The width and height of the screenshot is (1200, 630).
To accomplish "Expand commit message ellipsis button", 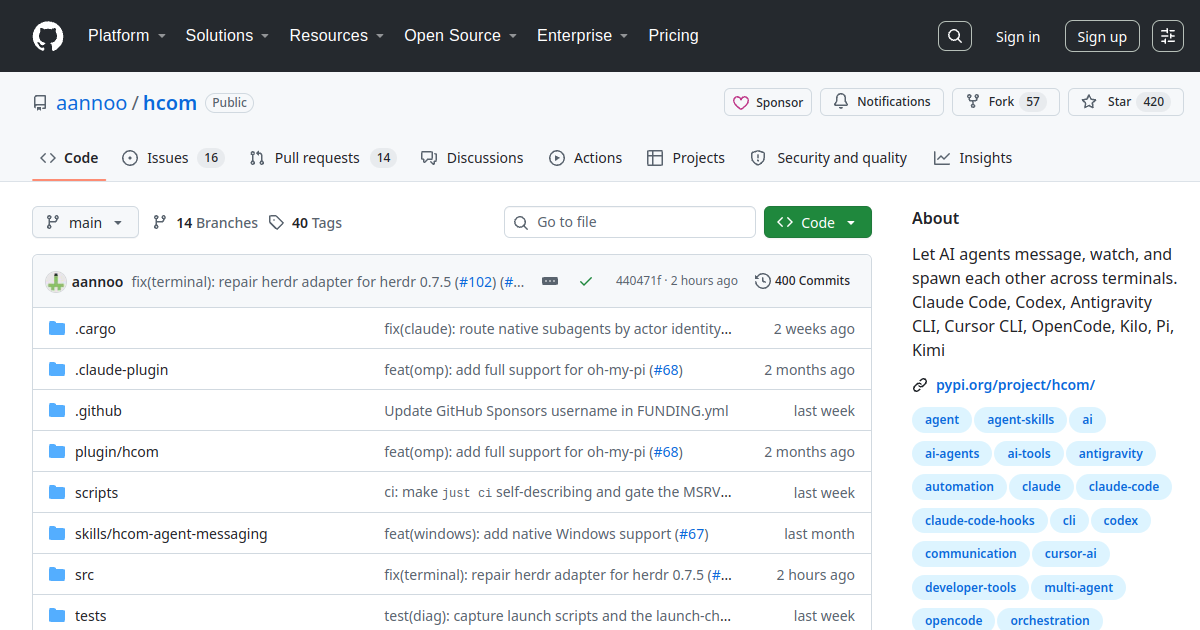I will click(x=550, y=282).
